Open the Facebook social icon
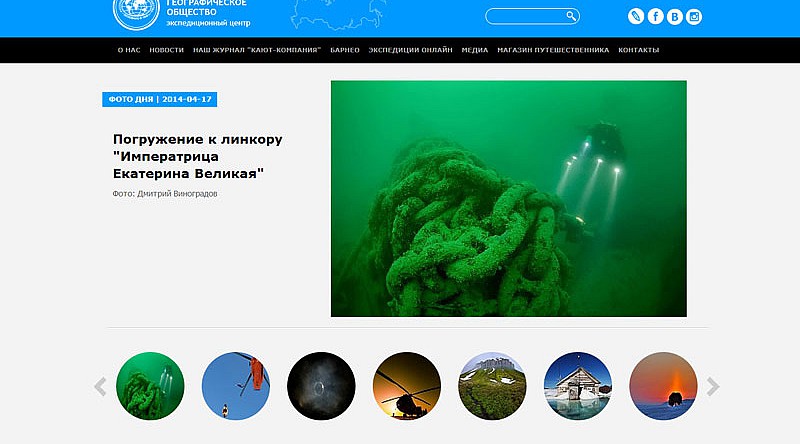Viewport: 800px width, 444px height. [x=655, y=16]
